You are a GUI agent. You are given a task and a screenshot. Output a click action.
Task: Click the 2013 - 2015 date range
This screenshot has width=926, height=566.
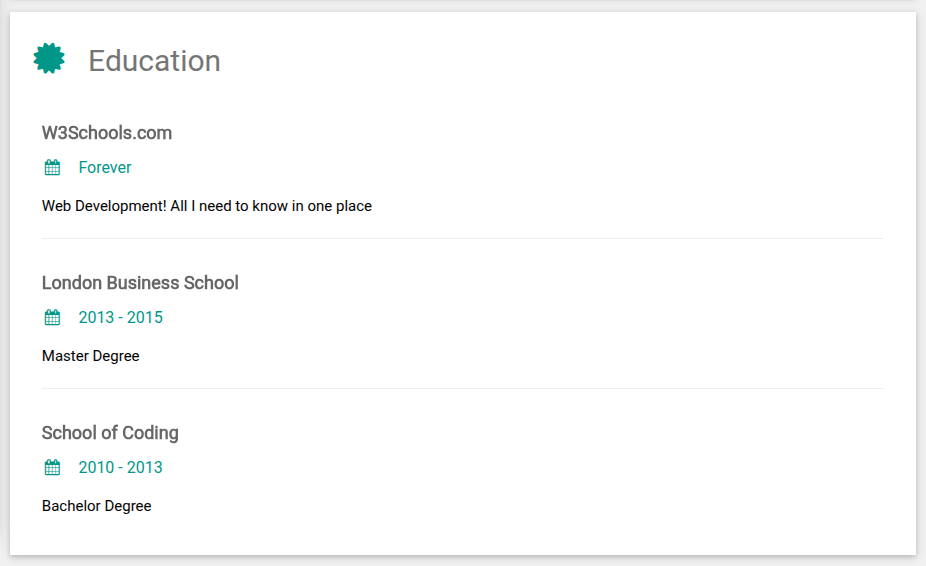[120, 317]
